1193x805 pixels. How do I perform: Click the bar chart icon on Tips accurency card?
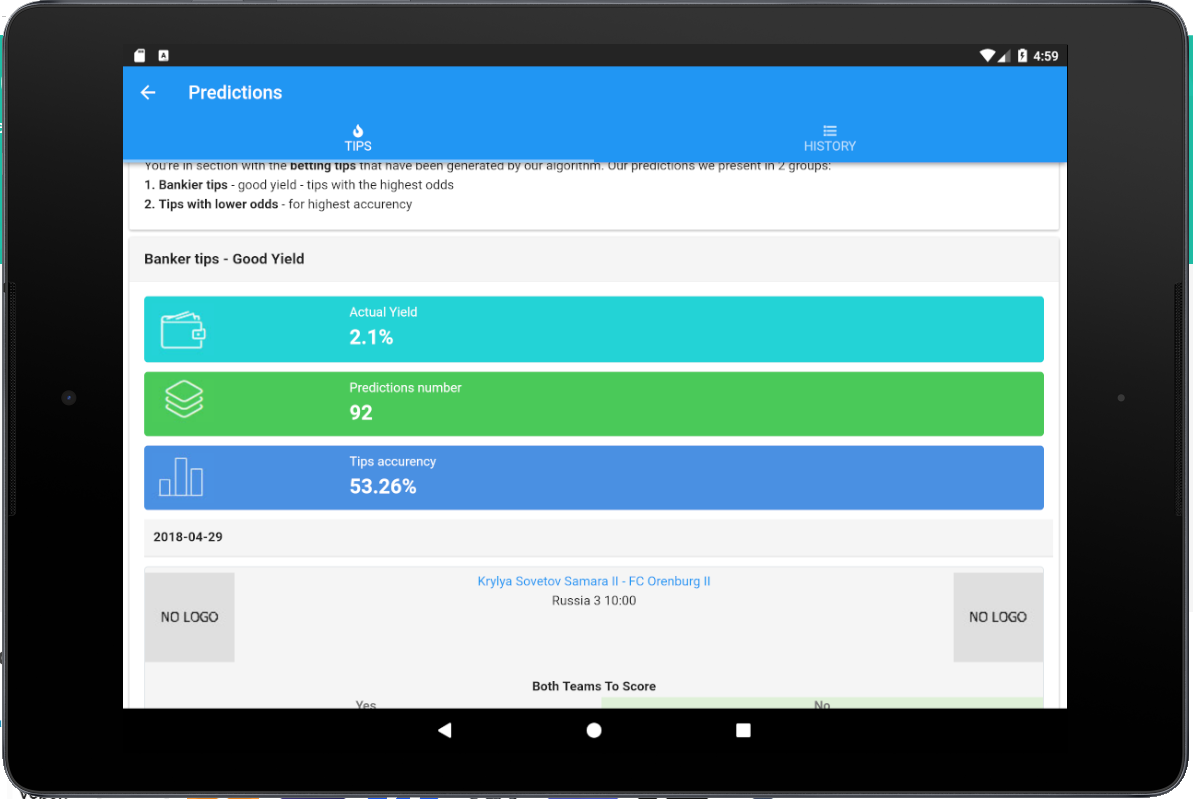(x=181, y=477)
